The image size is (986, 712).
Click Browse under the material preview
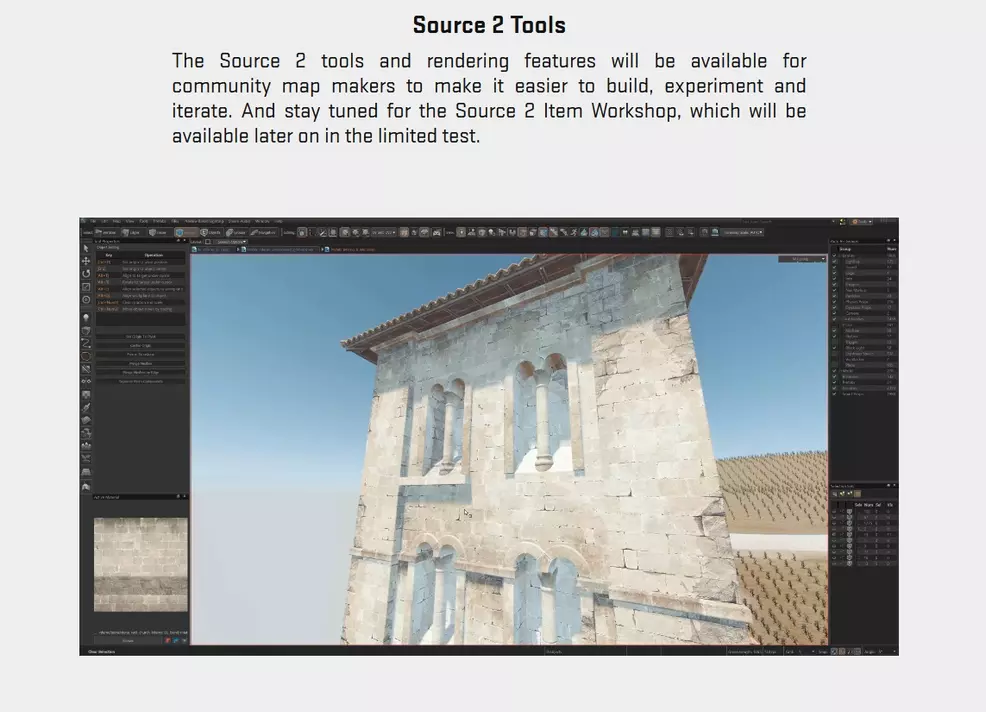128,641
